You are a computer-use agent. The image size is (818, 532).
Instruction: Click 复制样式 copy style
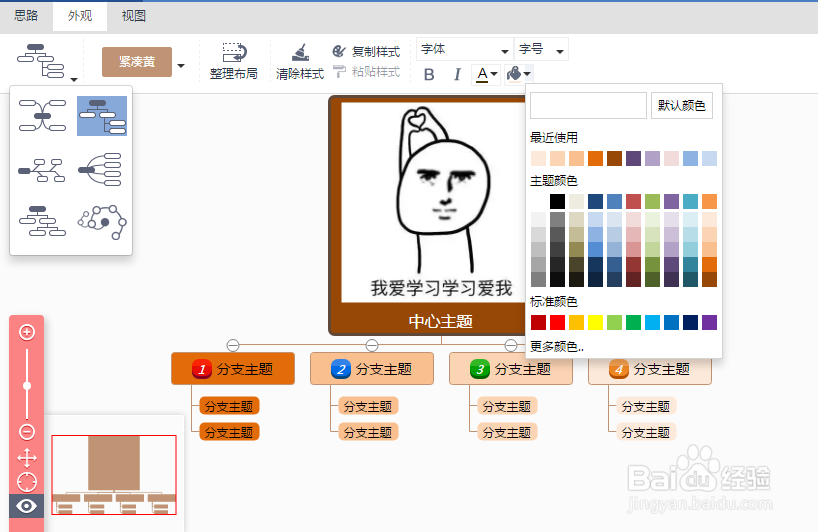coord(366,51)
